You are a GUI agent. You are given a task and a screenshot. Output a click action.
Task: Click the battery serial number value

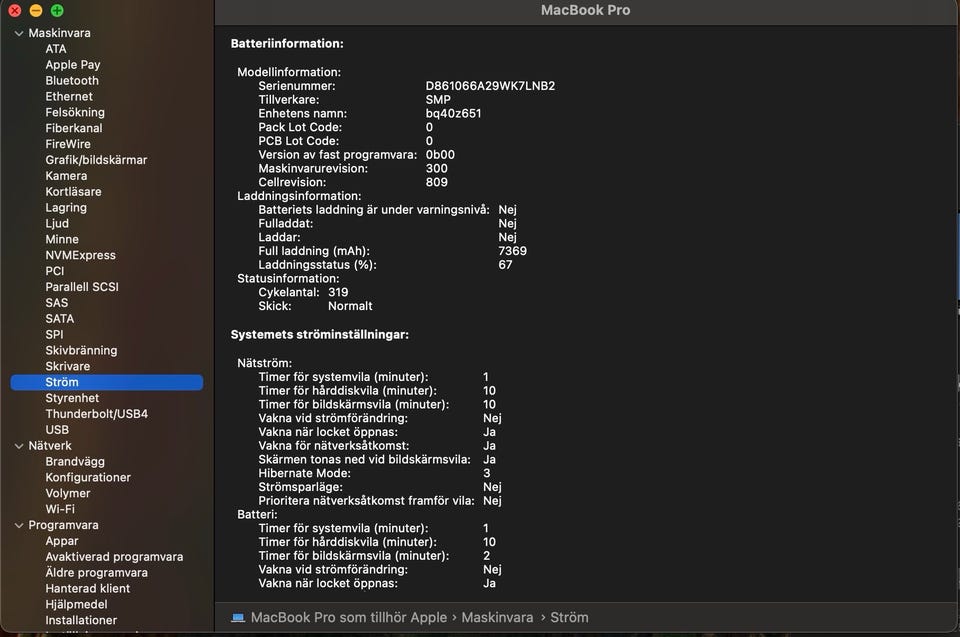pyautogui.click(x=490, y=86)
